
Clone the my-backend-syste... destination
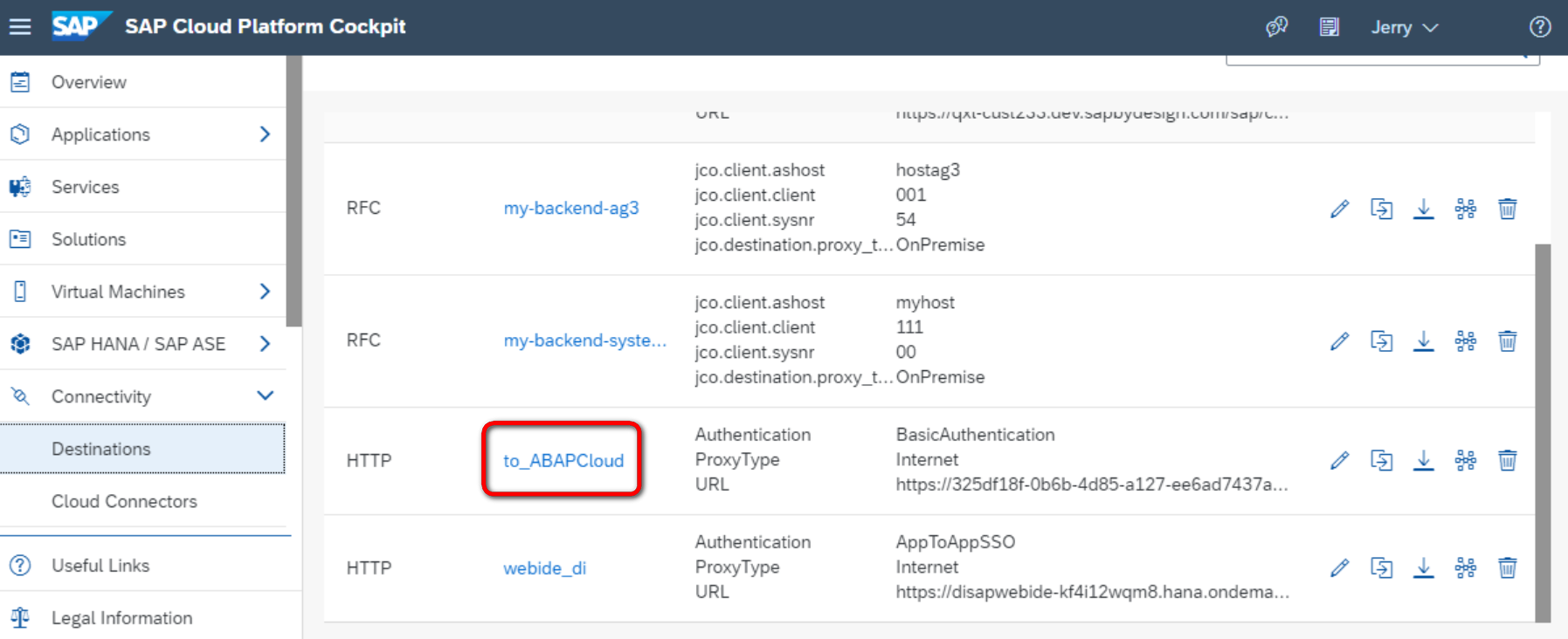[x=1382, y=340]
